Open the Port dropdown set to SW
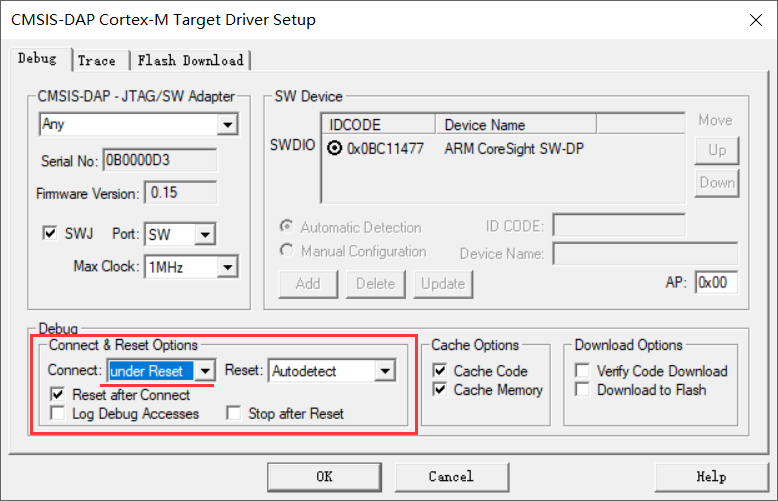Image resolution: width=778 pixels, height=501 pixels. [205, 235]
